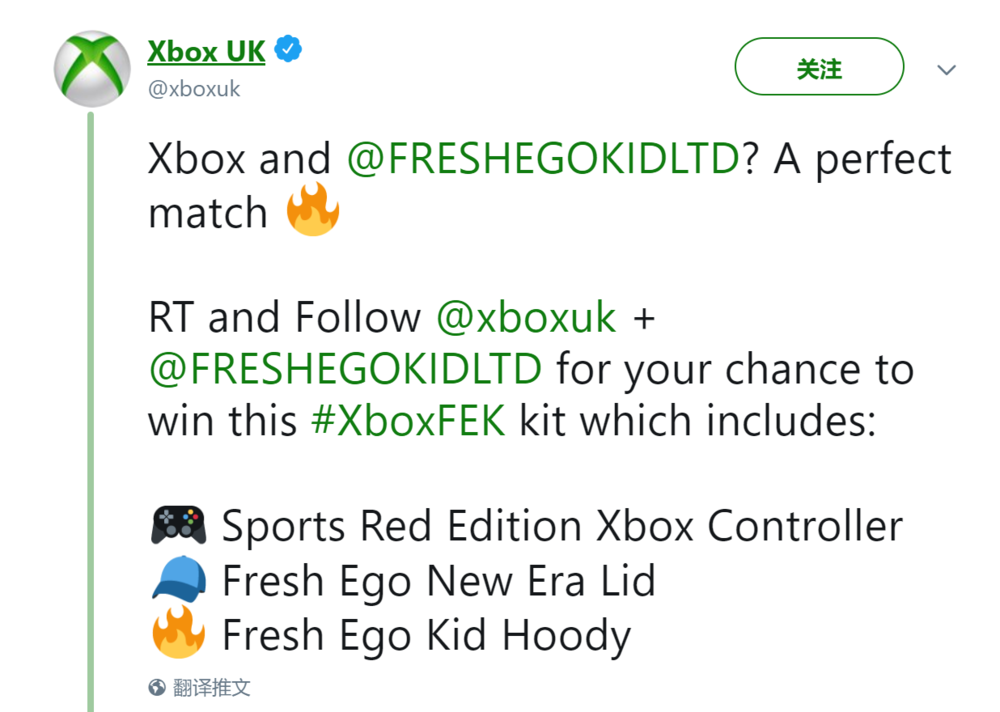The width and height of the screenshot is (1000, 712).
Task: Click the grey @xboxuk handle under the name
Action: pos(194,89)
